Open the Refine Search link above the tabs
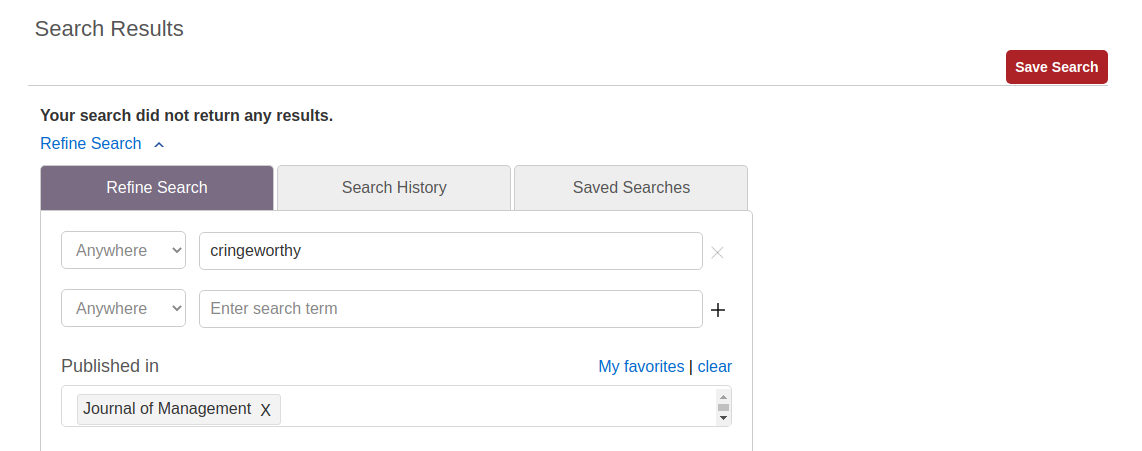1142x451 pixels. (x=90, y=144)
